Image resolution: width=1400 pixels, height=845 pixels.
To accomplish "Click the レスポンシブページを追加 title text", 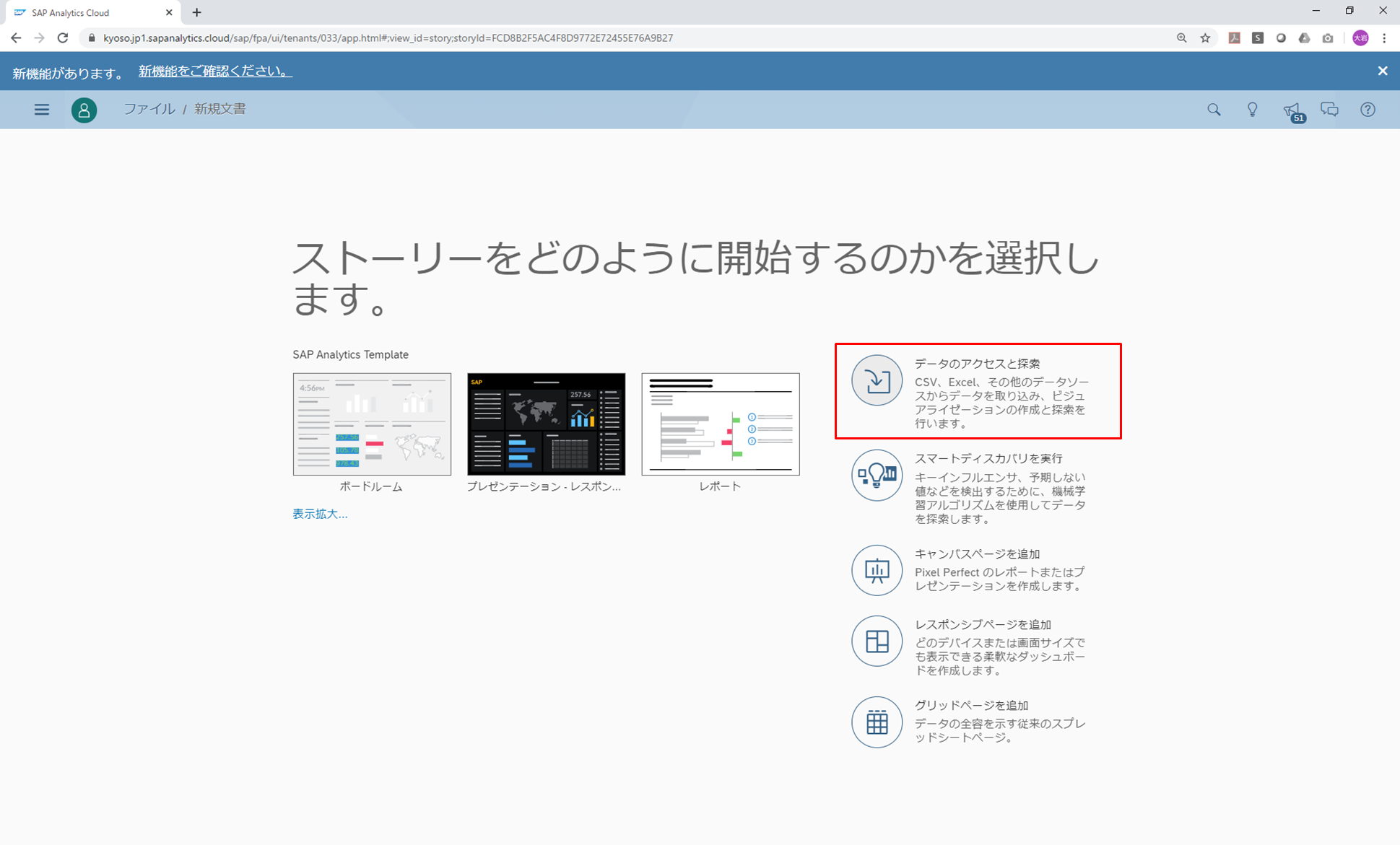I will click(983, 625).
